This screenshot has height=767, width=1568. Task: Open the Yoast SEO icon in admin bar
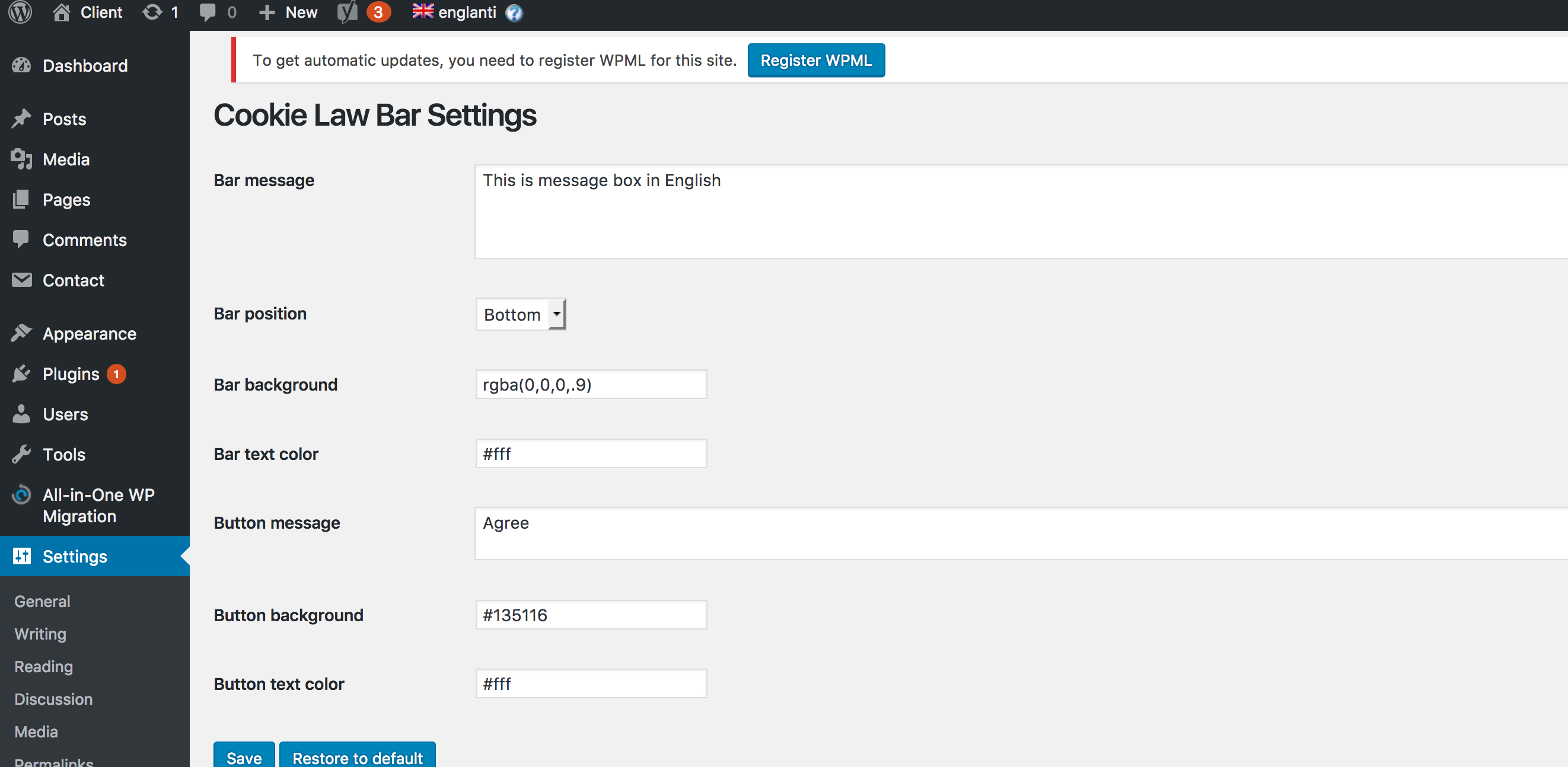click(x=348, y=11)
